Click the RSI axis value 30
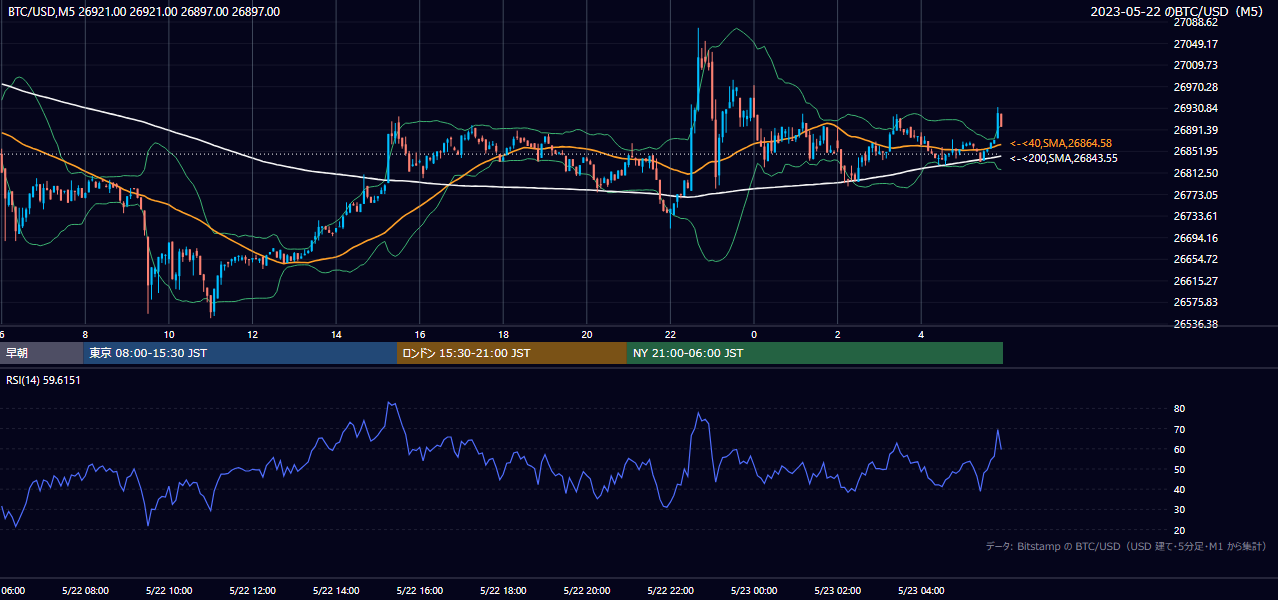This screenshot has height=600, width=1278. point(1179,509)
